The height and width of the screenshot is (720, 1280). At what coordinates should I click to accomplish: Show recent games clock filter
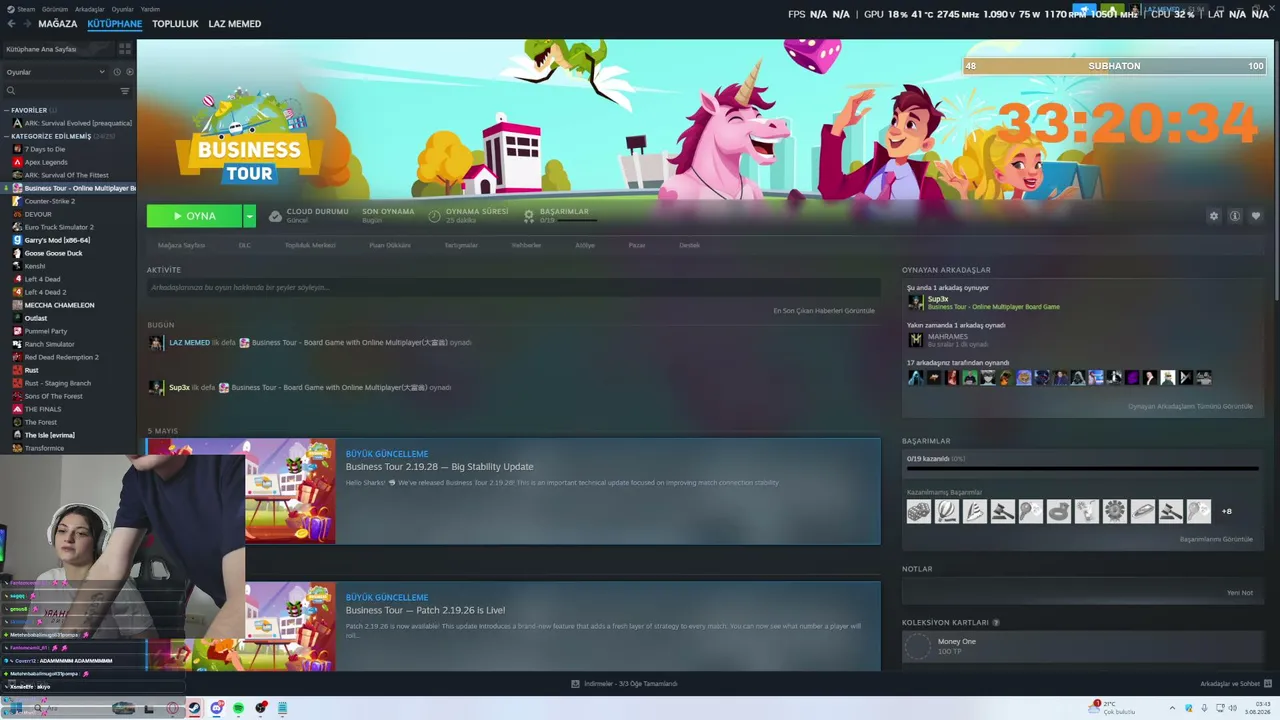click(117, 72)
